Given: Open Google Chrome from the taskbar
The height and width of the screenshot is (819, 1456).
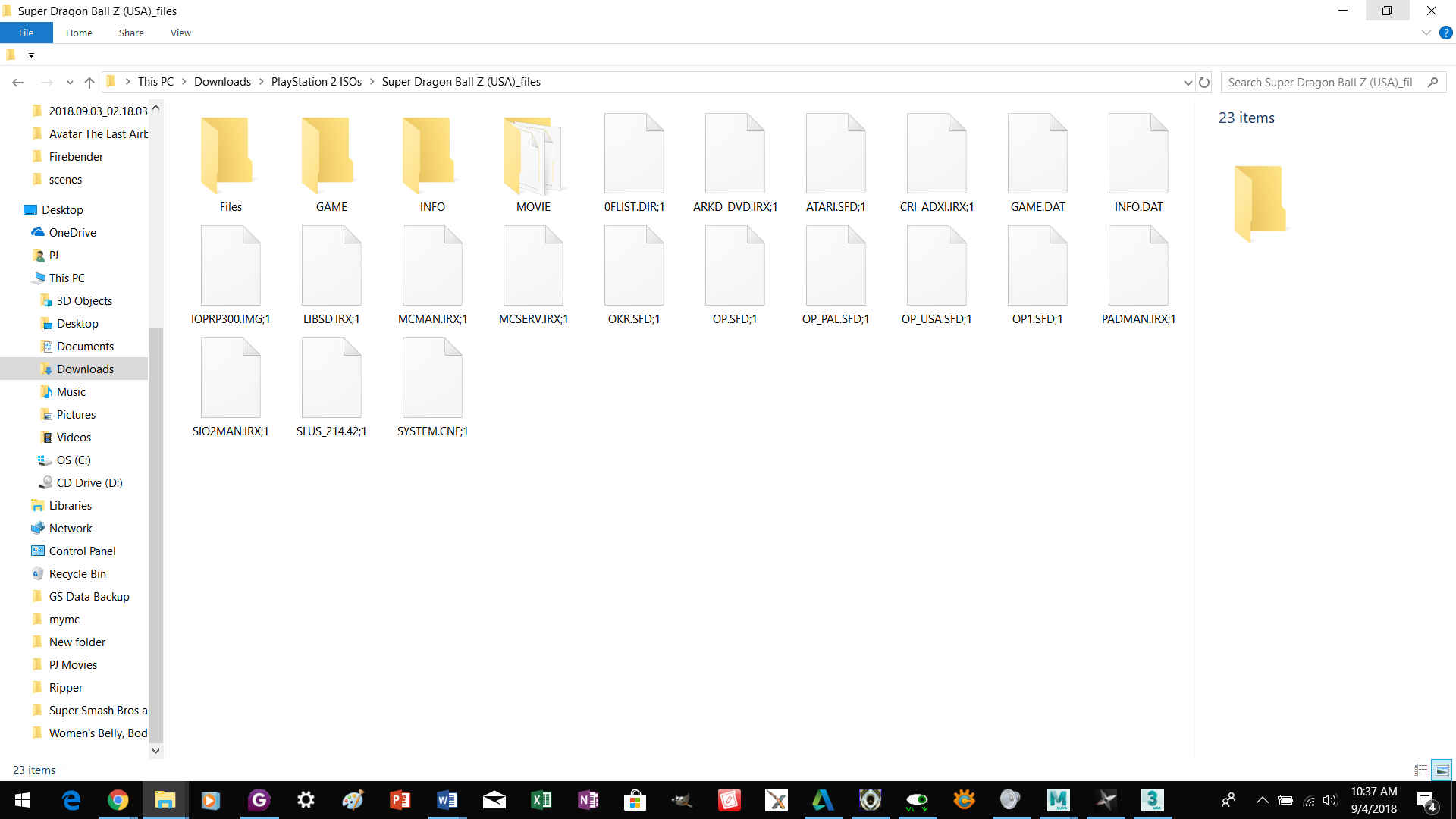Looking at the screenshot, I should 118,800.
